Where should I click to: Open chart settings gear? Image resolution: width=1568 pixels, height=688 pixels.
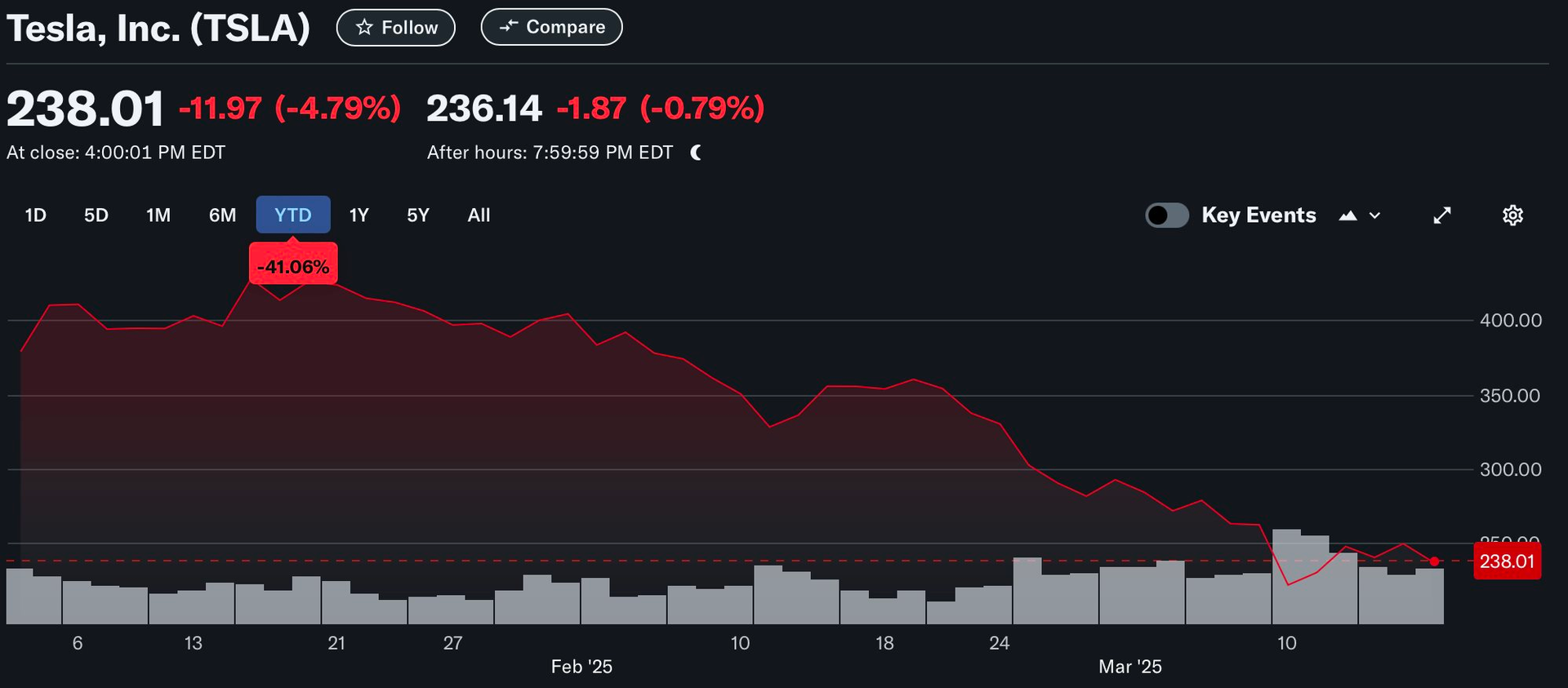[x=1512, y=215]
